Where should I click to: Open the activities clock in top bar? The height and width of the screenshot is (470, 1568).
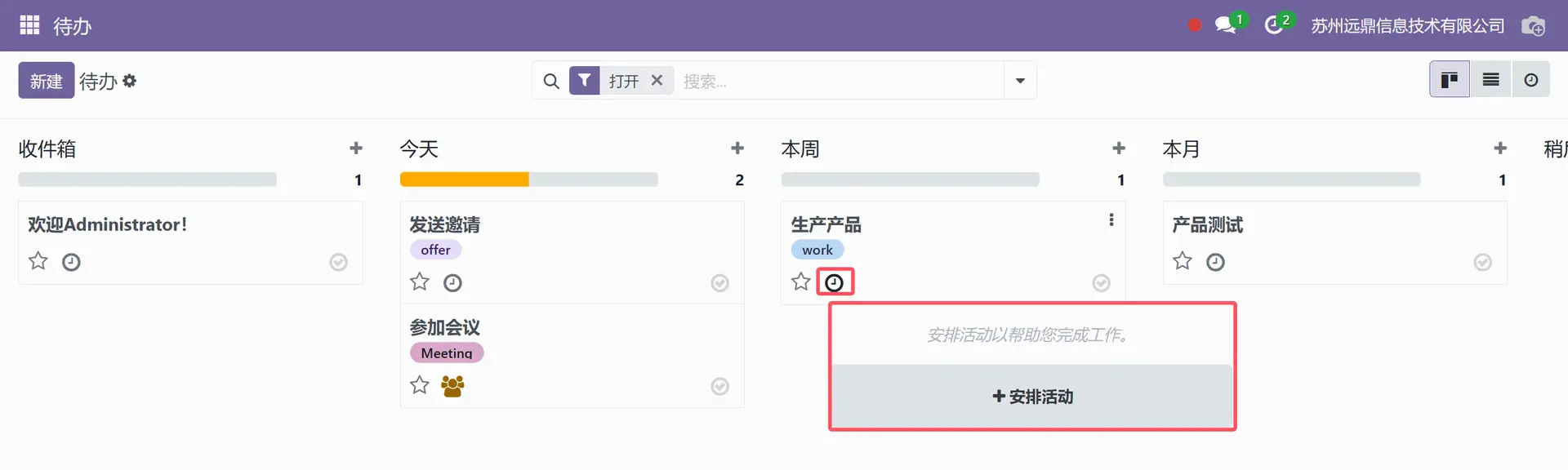pyautogui.click(x=1273, y=25)
